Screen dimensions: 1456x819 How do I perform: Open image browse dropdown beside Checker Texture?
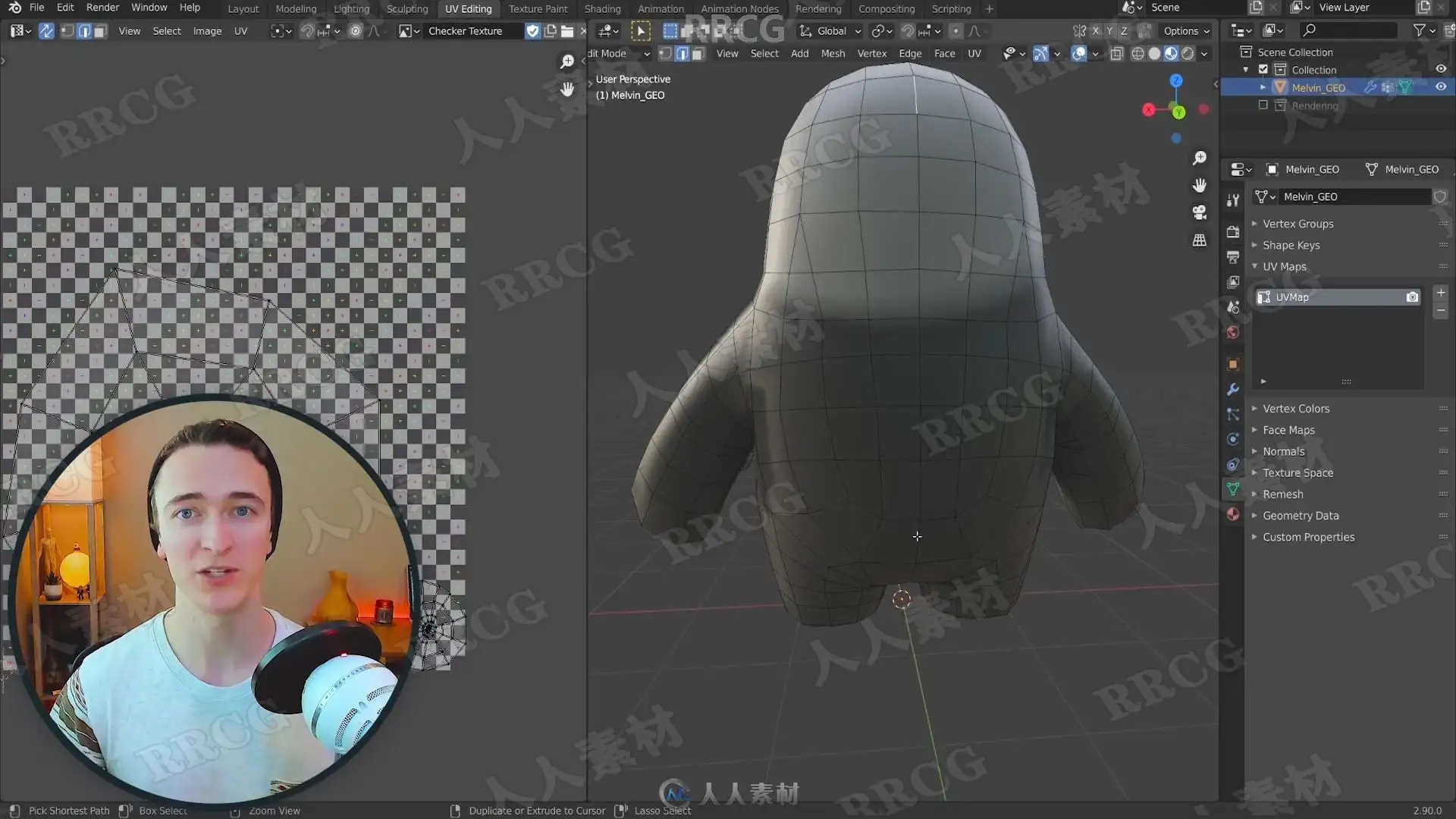[x=409, y=31]
